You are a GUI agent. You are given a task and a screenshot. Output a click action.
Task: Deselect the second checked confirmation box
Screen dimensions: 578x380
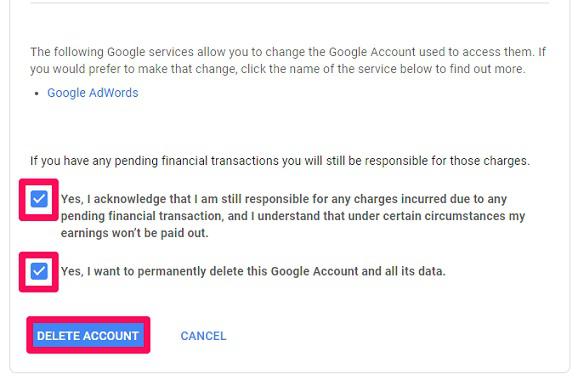coord(39,272)
